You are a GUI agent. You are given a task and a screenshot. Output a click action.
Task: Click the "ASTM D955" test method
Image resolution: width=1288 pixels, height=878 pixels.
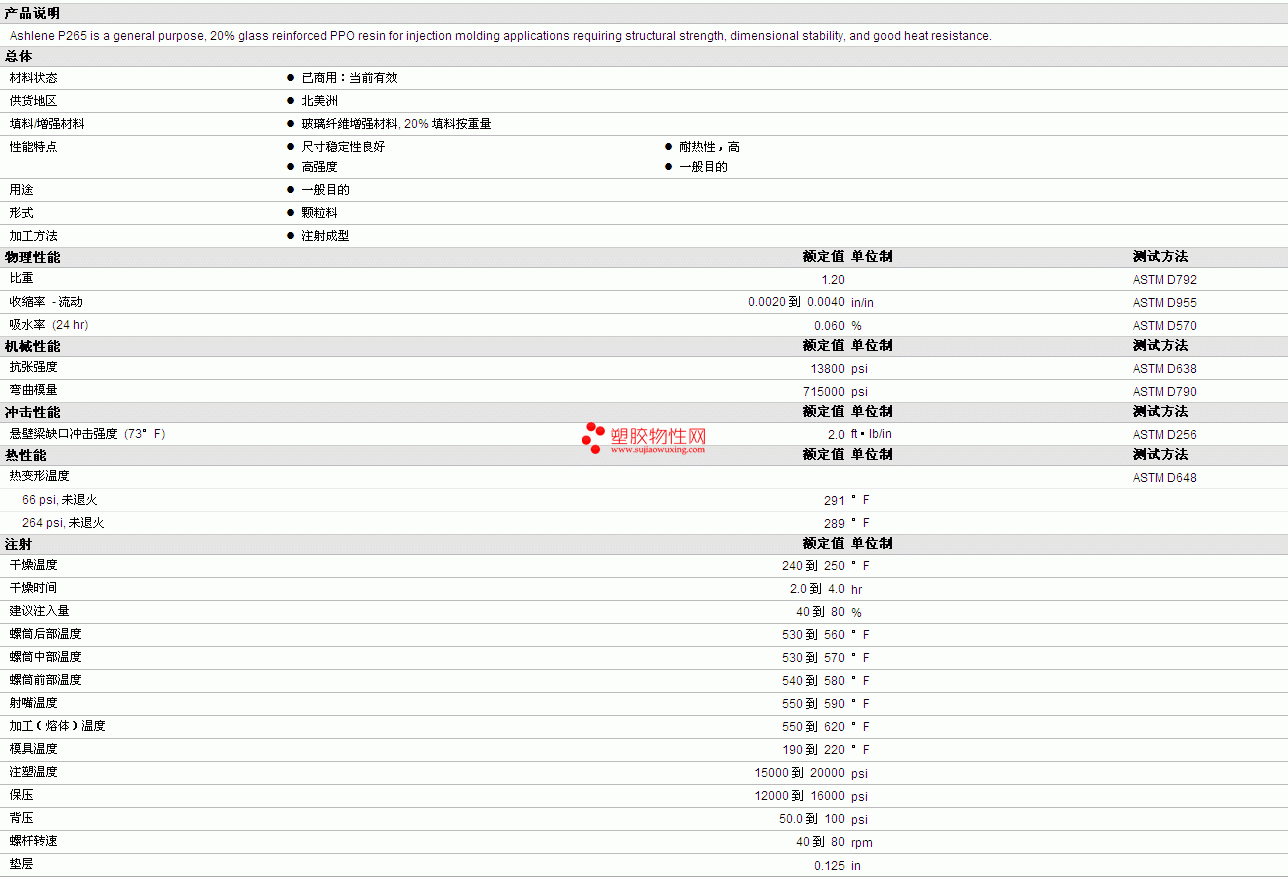(1164, 303)
